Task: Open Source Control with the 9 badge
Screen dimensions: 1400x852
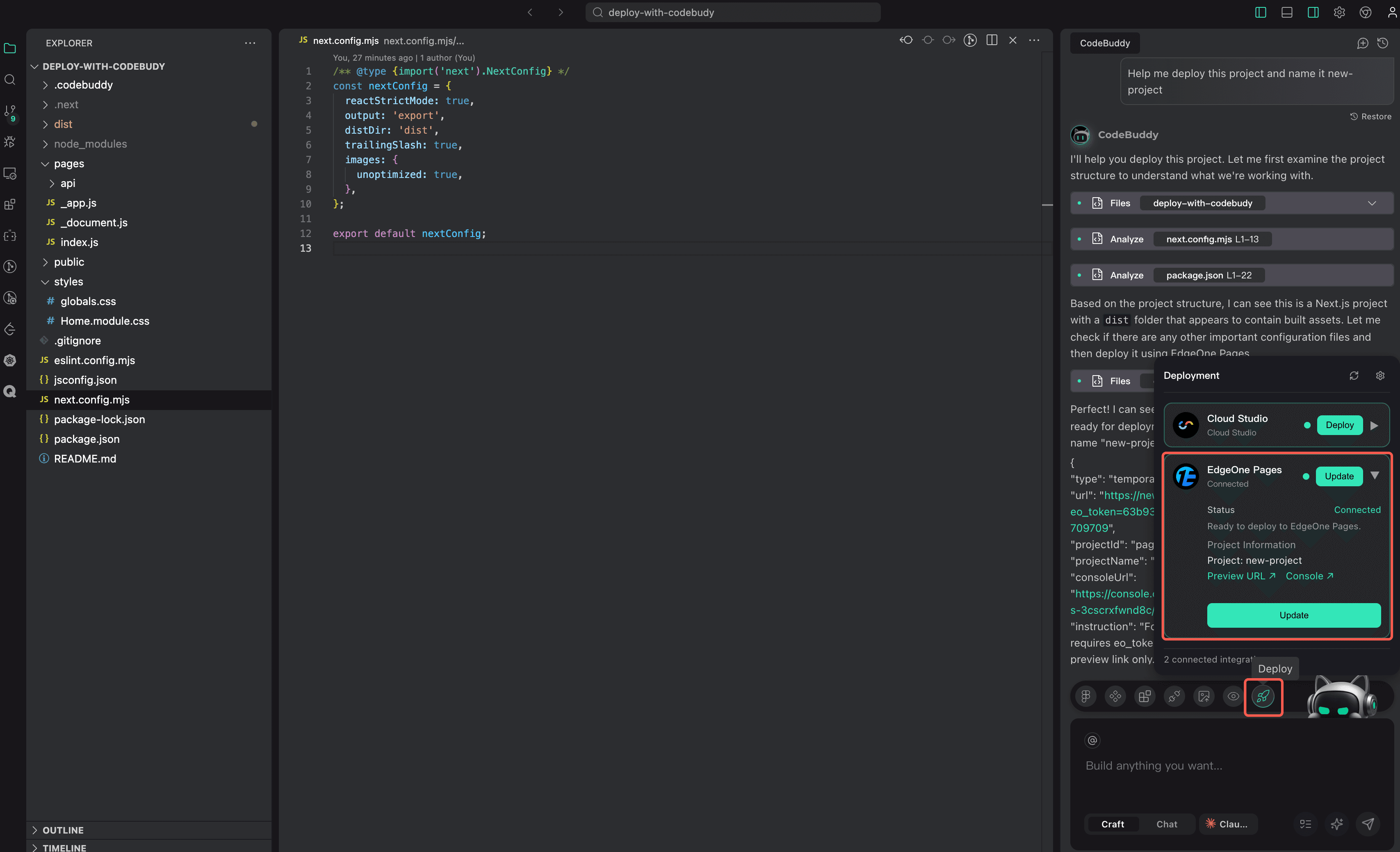Action: [x=10, y=112]
